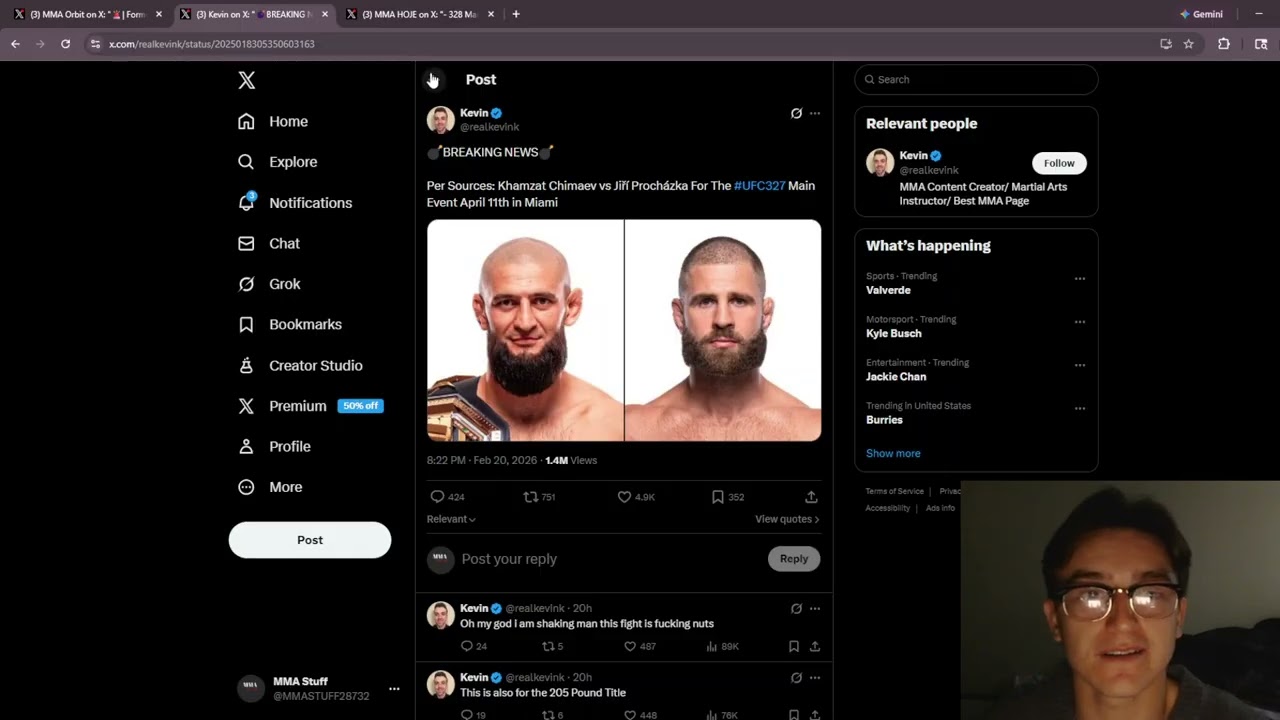Open more options on '205 Pound Title' reply

pyautogui.click(x=815, y=677)
